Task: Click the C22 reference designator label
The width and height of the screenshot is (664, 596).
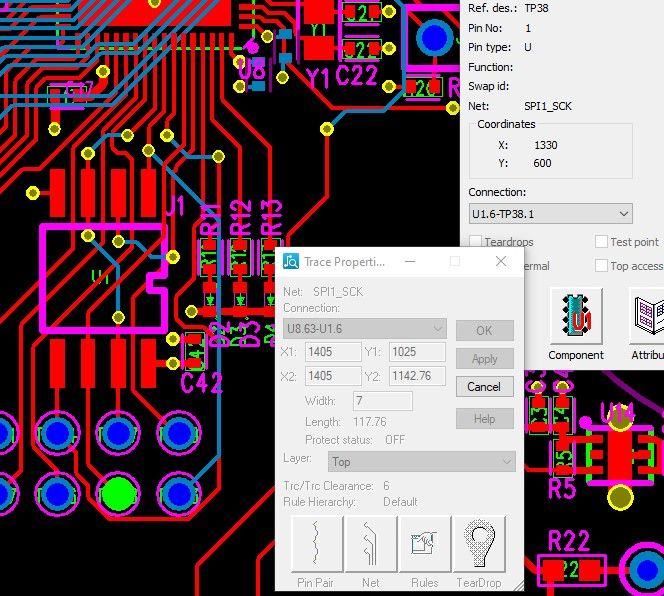Action: (356, 76)
